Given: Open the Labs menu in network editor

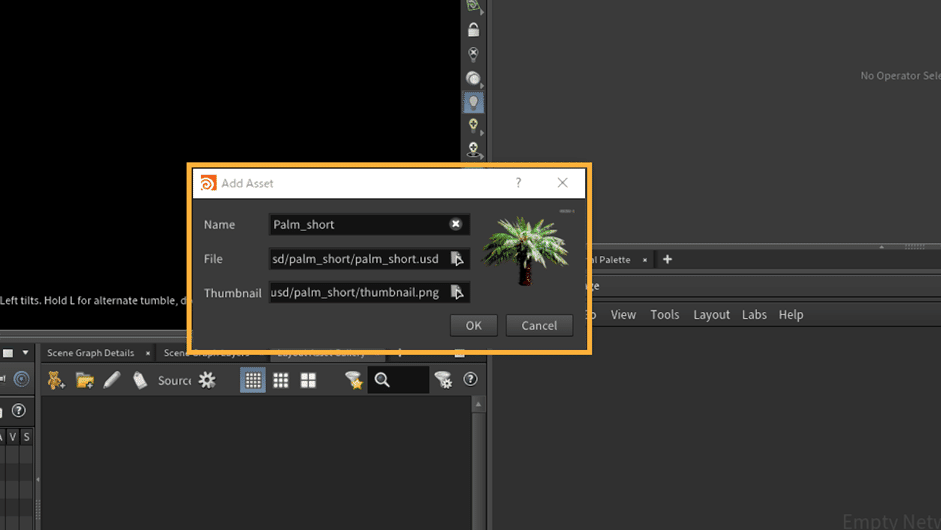Looking at the screenshot, I should (x=754, y=315).
